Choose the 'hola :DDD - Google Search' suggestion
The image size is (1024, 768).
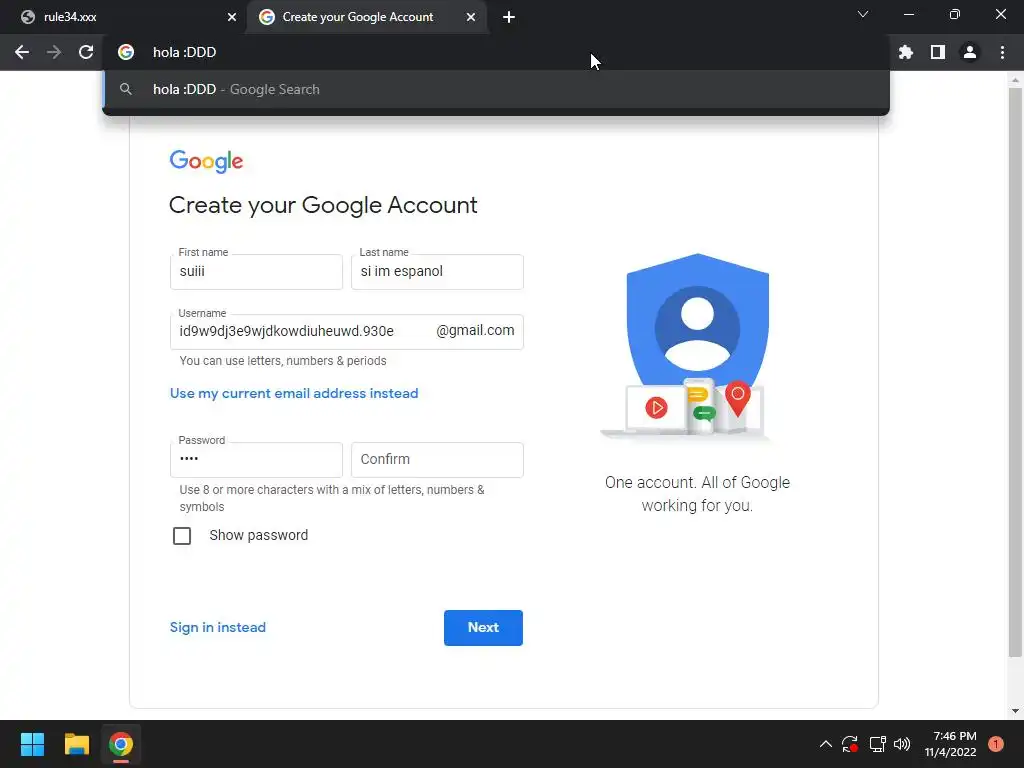coord(496,89)
